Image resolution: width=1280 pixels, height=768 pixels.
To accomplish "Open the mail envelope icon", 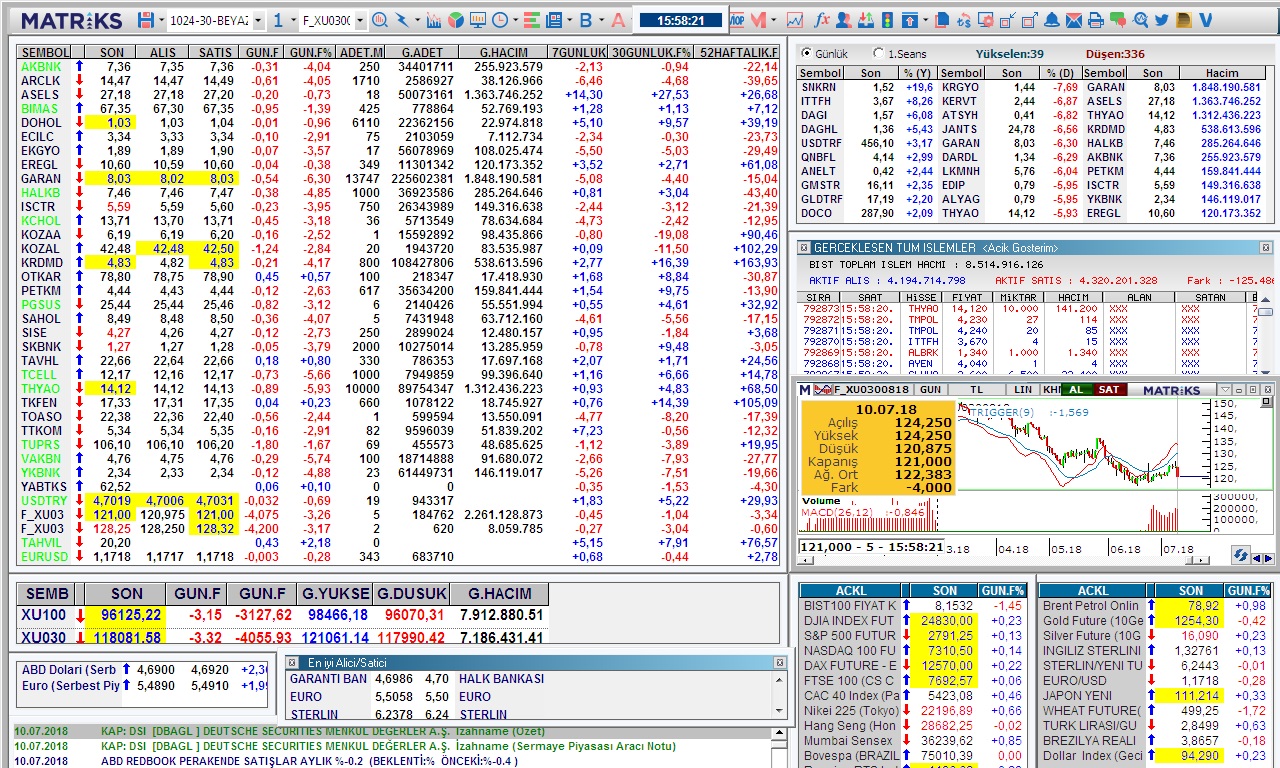I will [x=1073, y=20].
